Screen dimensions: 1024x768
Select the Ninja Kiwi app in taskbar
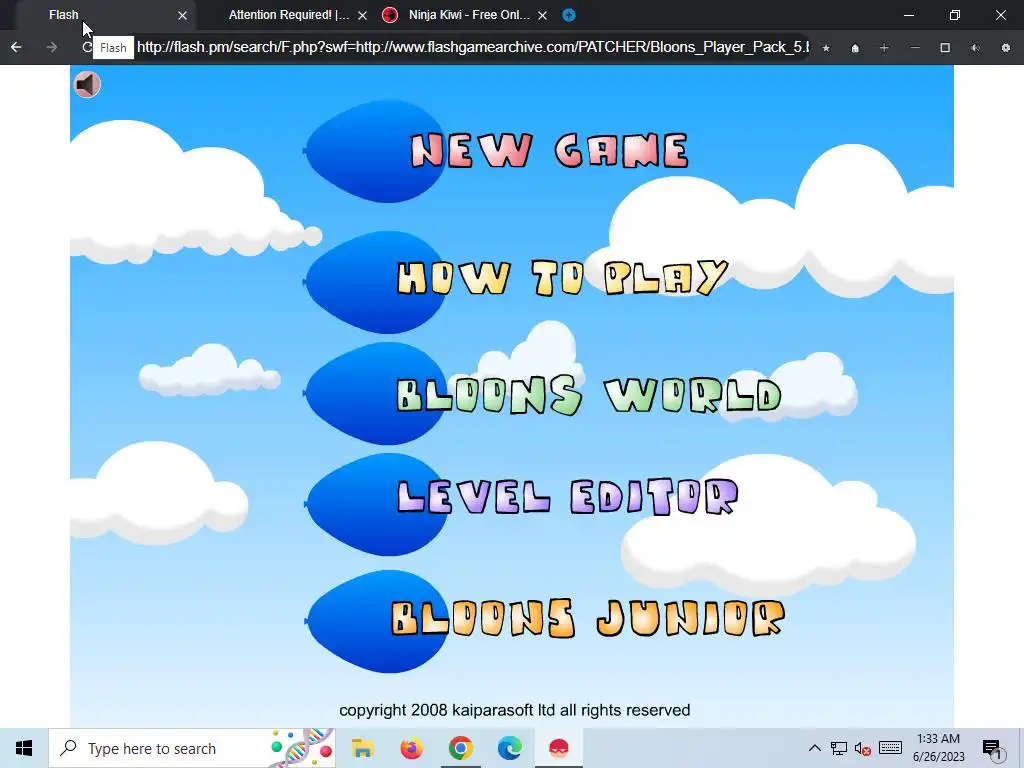[558, 748]
